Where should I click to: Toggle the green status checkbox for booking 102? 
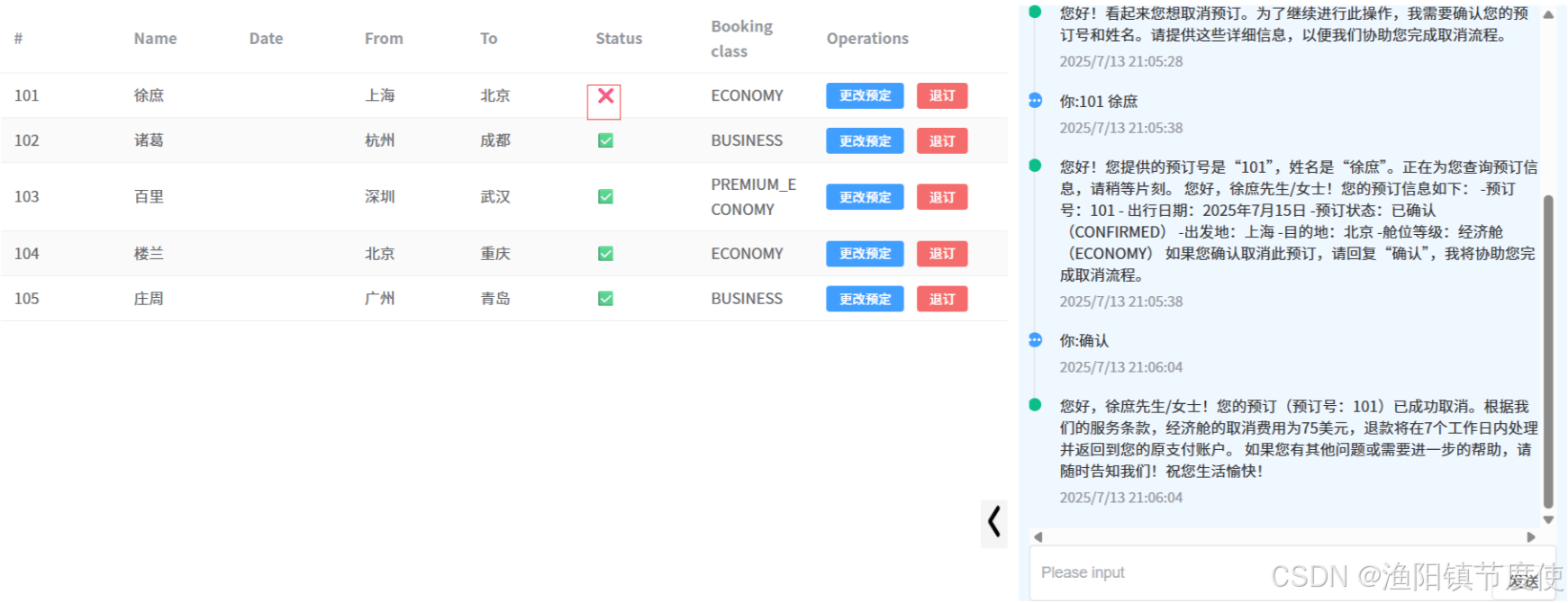[605, 140]
